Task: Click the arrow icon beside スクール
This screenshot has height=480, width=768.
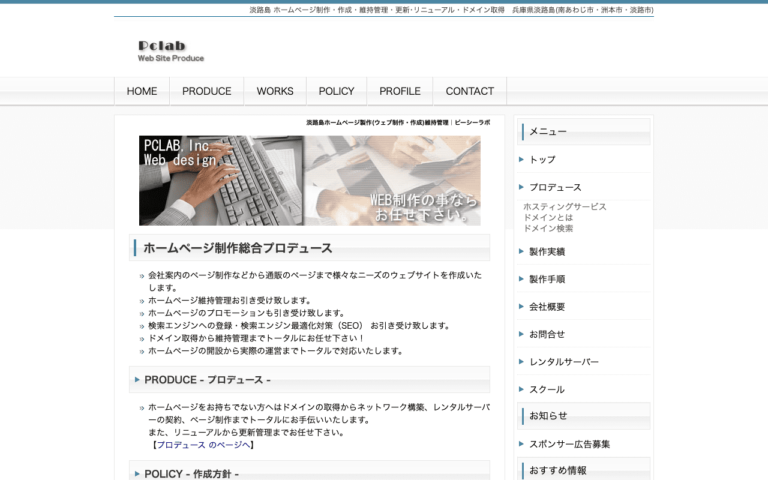Action: tap(521, 389)
